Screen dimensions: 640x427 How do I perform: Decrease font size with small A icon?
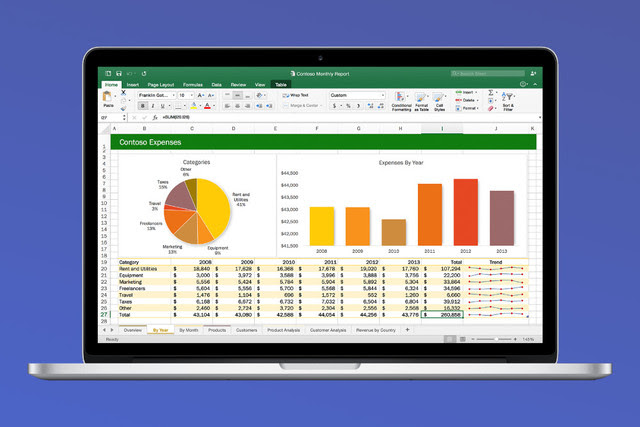point(211,95)
